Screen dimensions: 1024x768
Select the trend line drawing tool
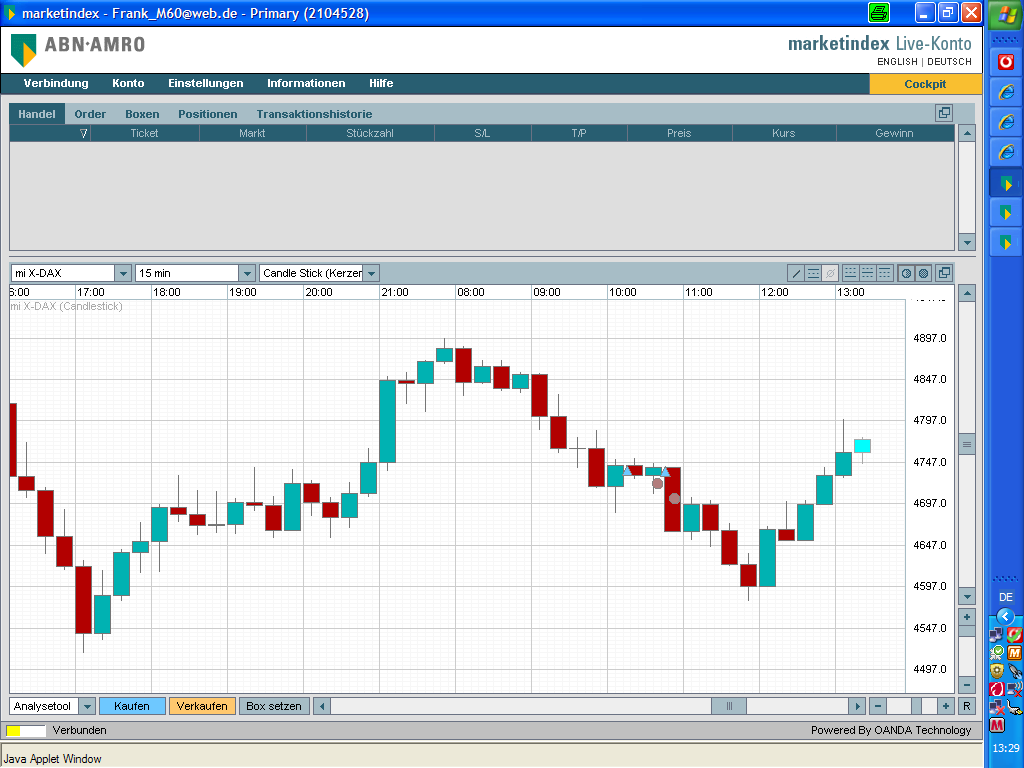click(x=796, y=273)
